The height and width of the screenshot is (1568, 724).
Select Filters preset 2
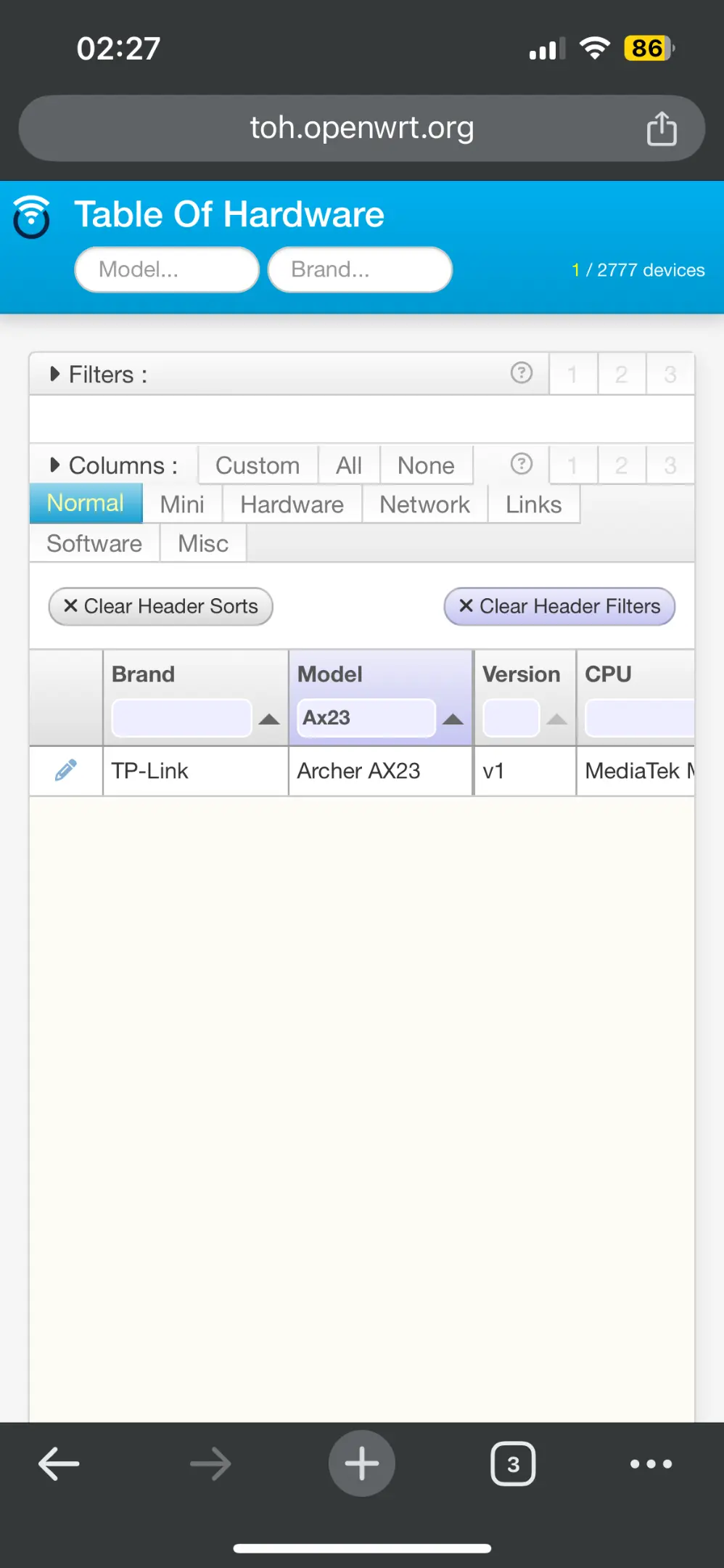click(x=622, y=374)
